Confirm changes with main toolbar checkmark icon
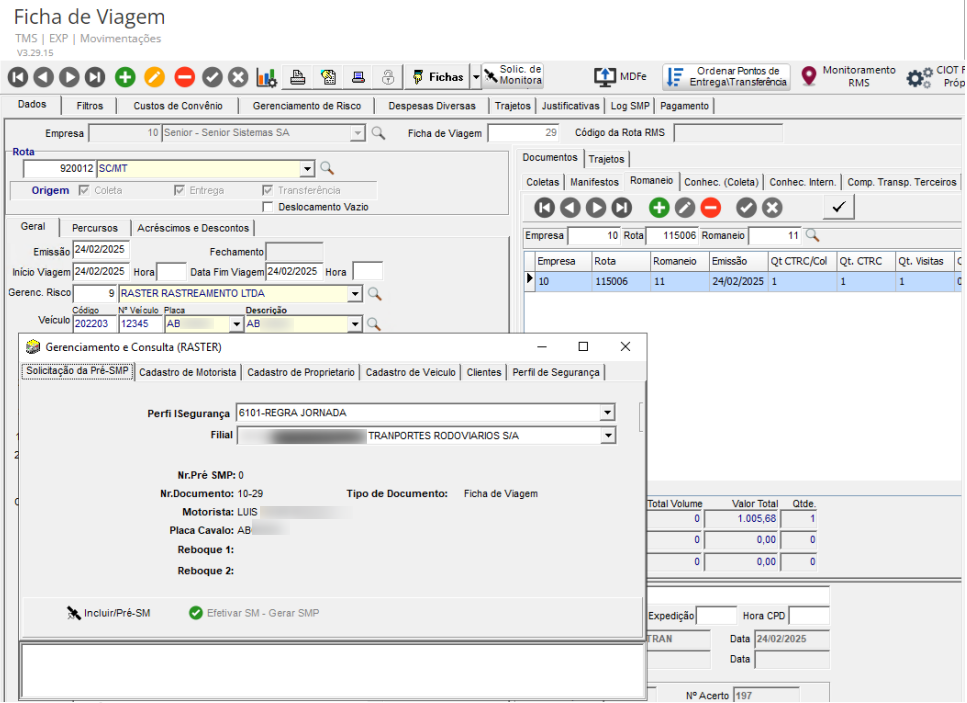 pos(212,77)
